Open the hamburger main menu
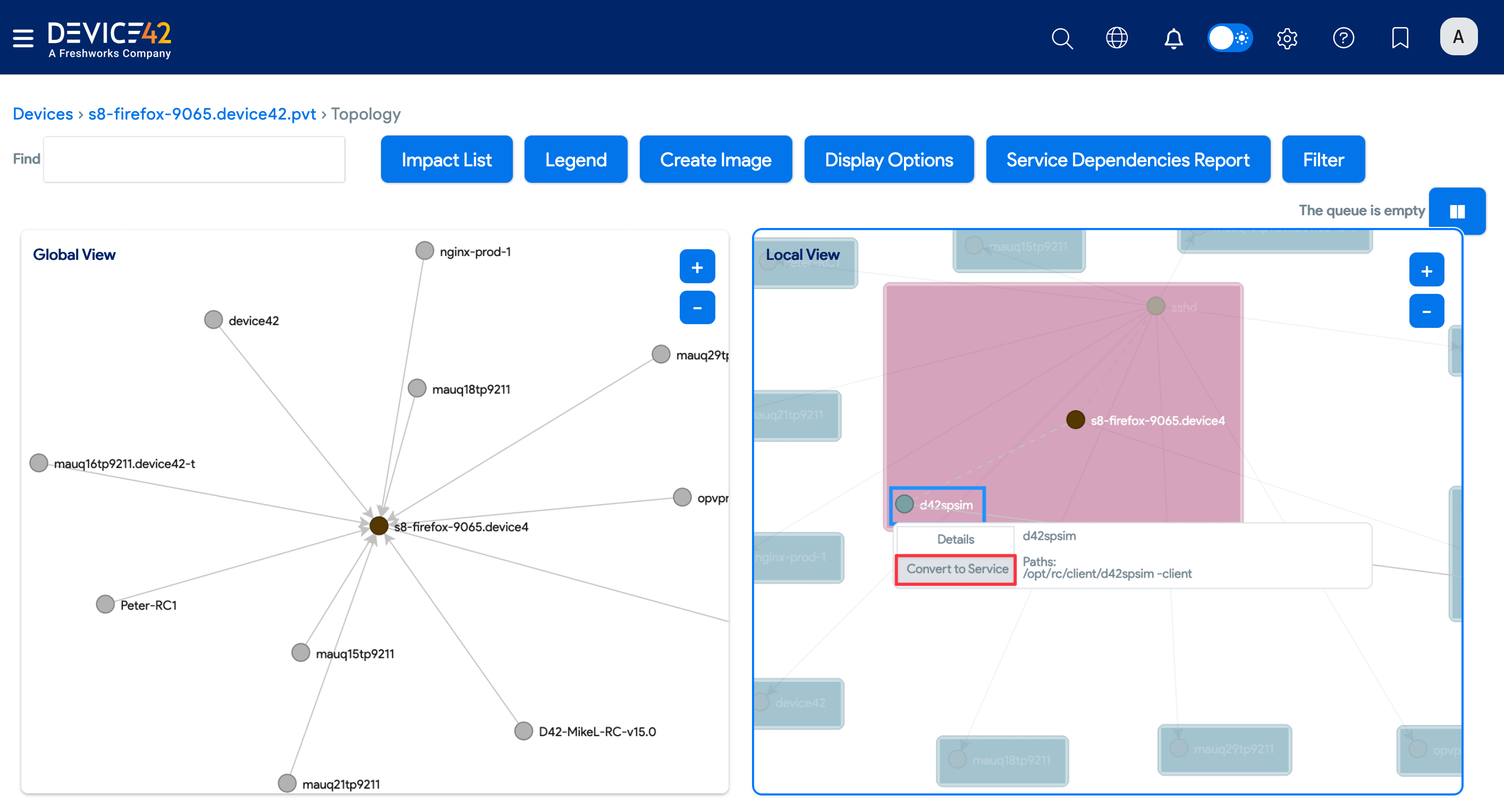1504x812 pixels. [23, 38]
